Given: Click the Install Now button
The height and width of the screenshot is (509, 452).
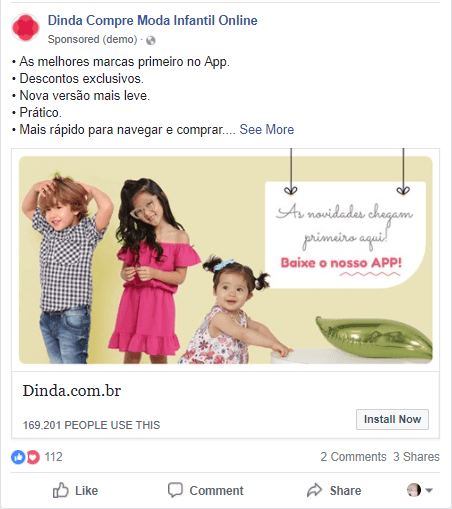Looking at the screenshot, I should (x=392, y=419).
